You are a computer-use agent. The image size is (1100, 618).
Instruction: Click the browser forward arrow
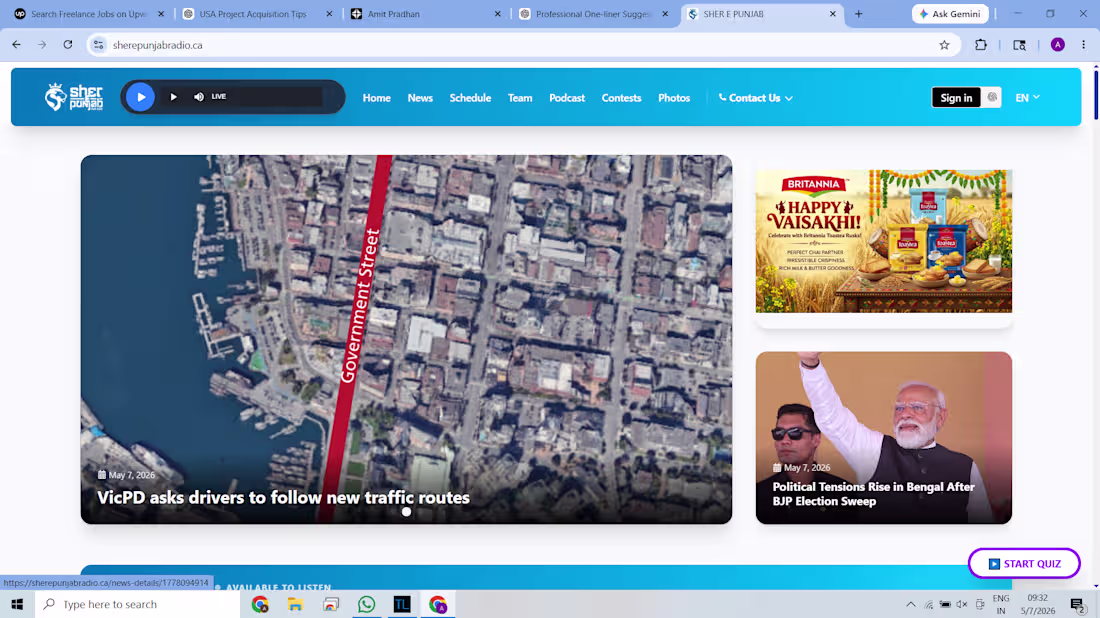pos(42,45)
